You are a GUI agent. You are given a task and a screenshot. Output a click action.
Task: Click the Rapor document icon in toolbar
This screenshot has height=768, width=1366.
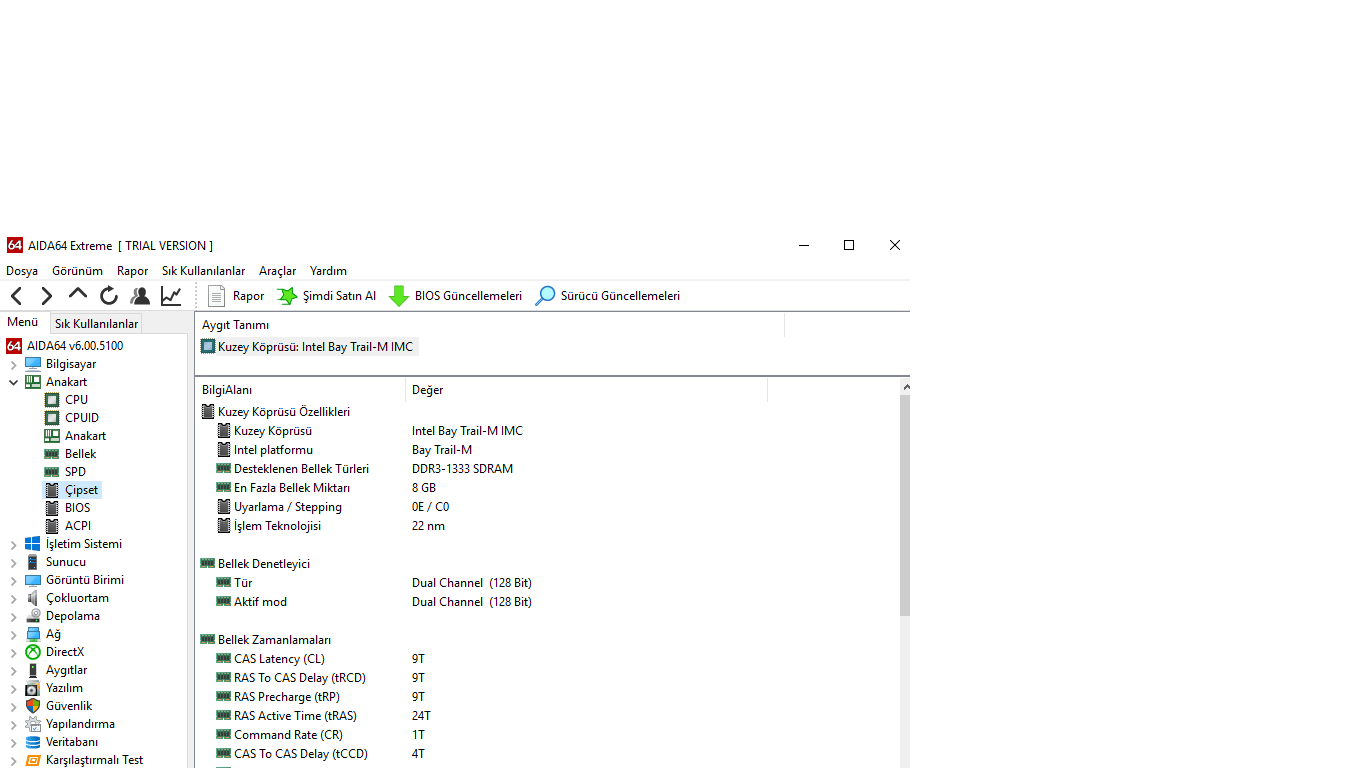click(x=216, y=296)
